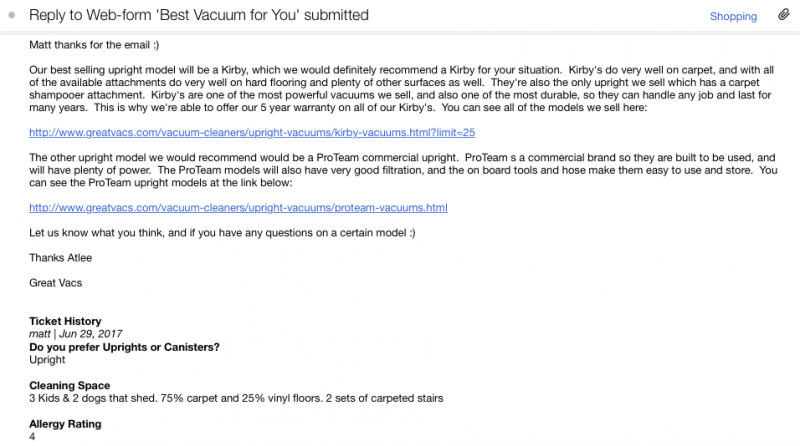Open the Kirby vacuums link

[x=252, y=132]
